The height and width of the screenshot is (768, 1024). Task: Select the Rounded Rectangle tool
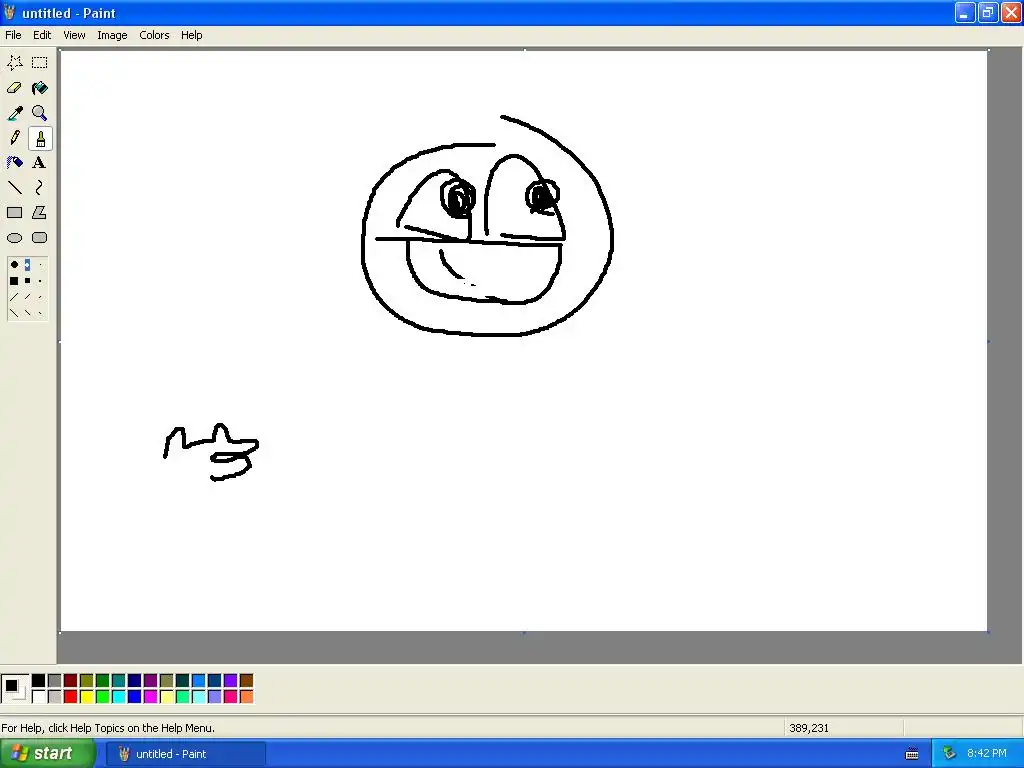pyautogui.click(x=40, y=238)
